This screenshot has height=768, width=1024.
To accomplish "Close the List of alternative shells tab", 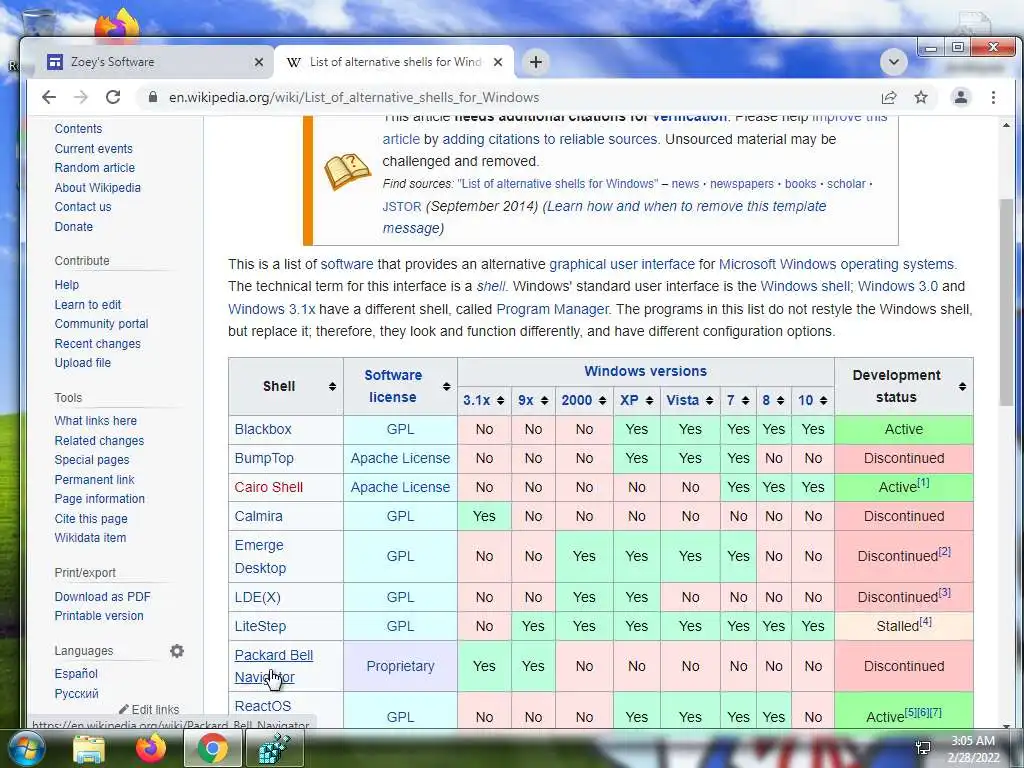I will click(498, 62).
